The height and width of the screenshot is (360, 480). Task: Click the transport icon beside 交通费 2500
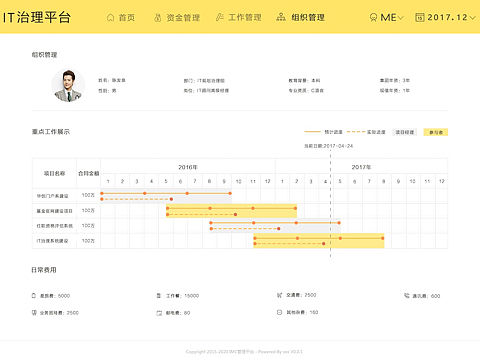point(279,295)
